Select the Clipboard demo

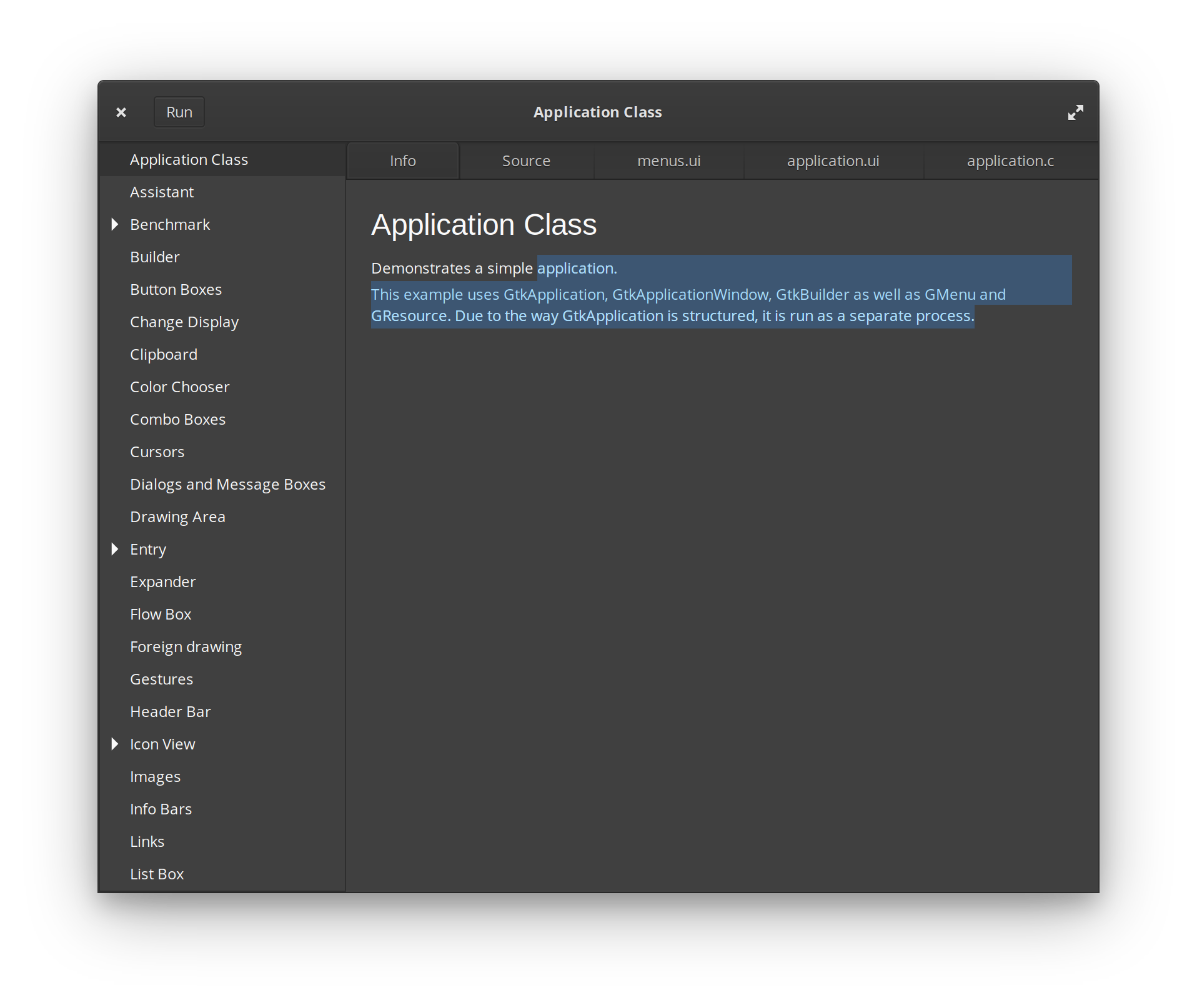coord(164,354)
